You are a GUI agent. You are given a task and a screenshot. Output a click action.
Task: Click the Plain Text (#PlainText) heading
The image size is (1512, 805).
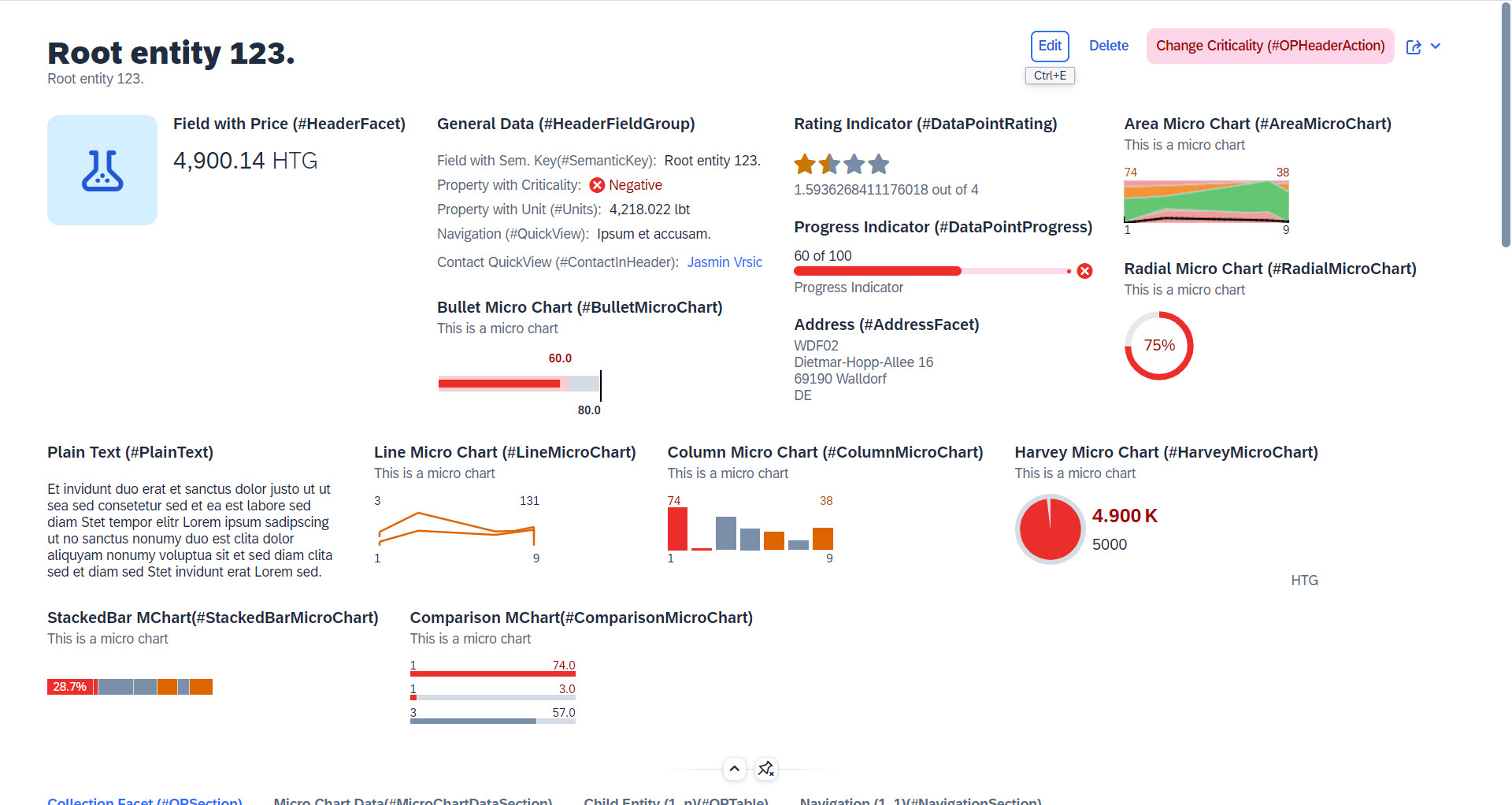pos(130,452)
